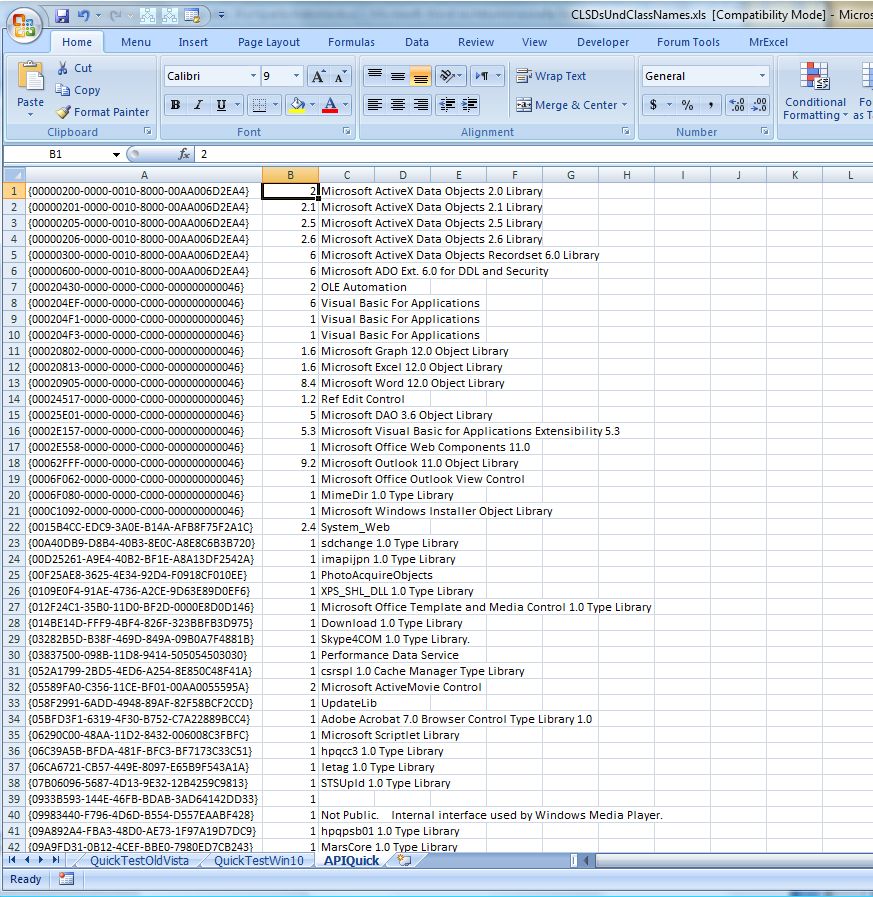Decrease decimal places
This screenshot has height=897, width=873.
(759, 105)
